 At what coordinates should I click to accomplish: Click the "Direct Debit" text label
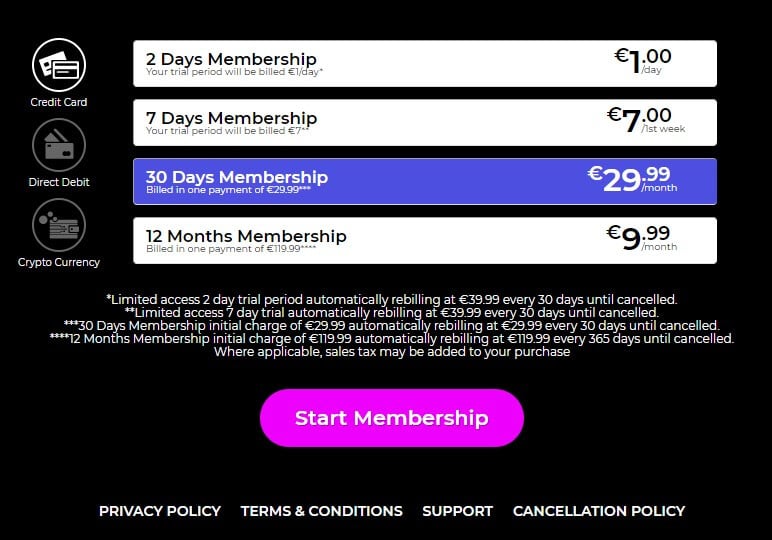click(59, 182)
